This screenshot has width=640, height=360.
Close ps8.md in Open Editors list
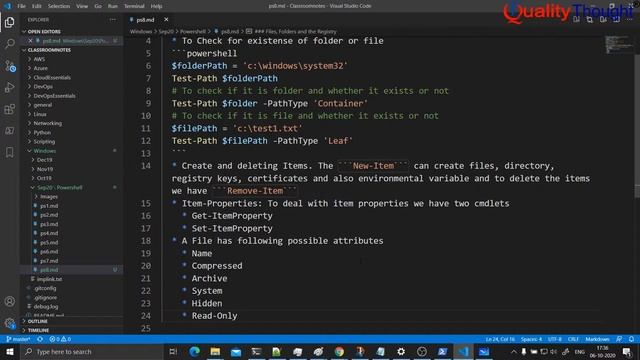click(x=30, y=41)
